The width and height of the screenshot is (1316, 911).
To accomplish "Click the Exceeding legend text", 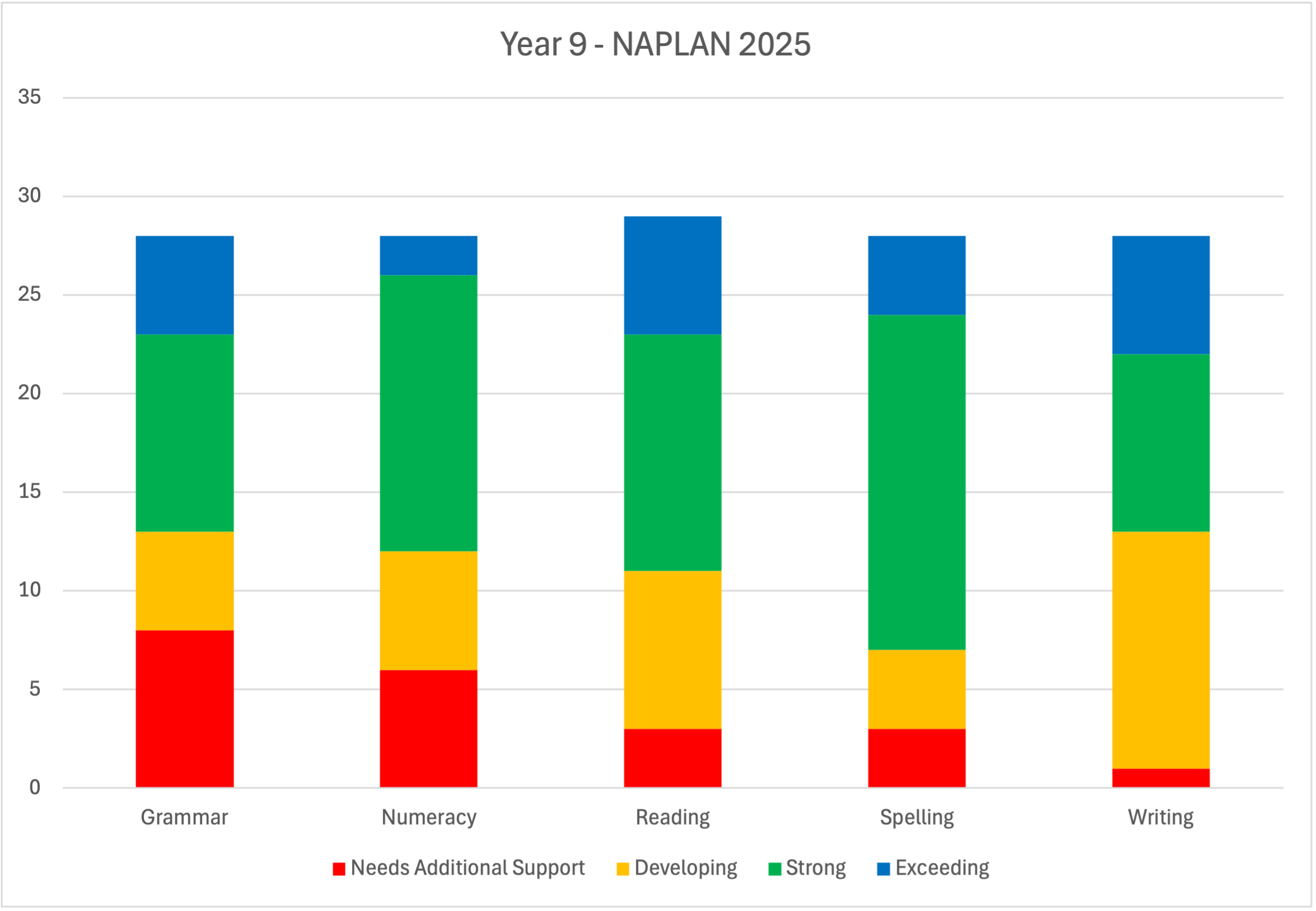I will pyautogui.click(x=942, y=868).
